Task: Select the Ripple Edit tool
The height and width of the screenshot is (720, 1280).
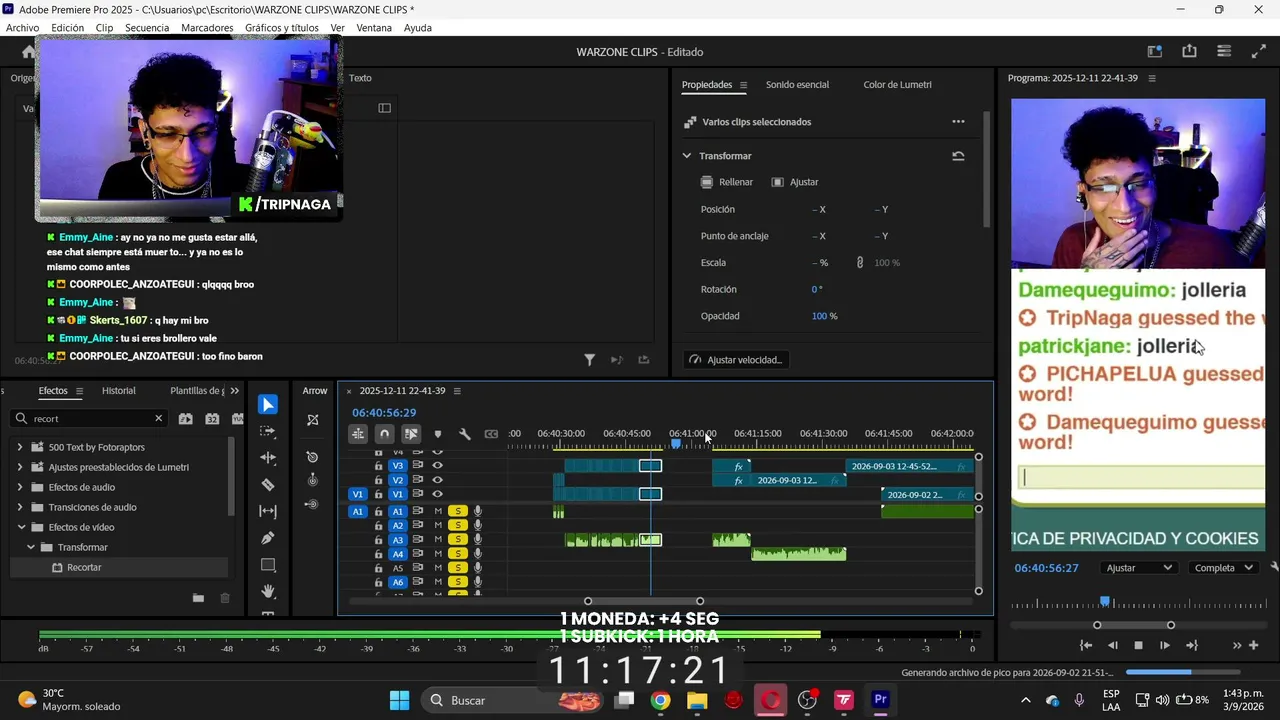Action: (x=268, y=457)
